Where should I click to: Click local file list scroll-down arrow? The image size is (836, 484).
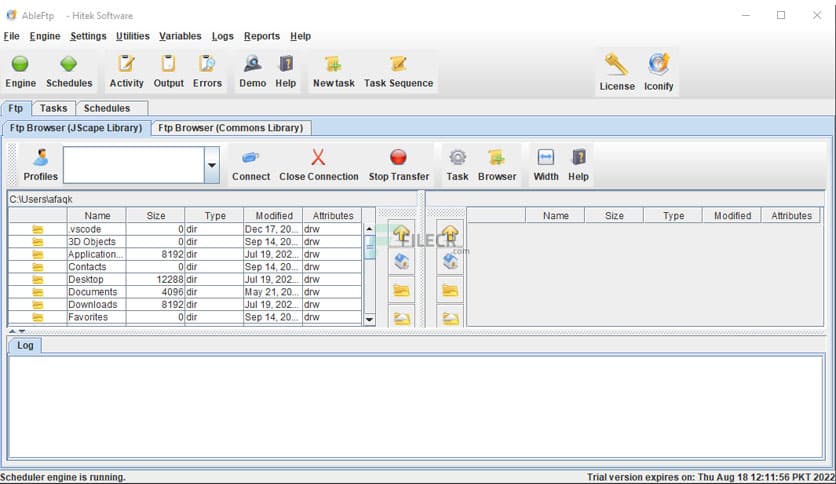click(369, 319)
